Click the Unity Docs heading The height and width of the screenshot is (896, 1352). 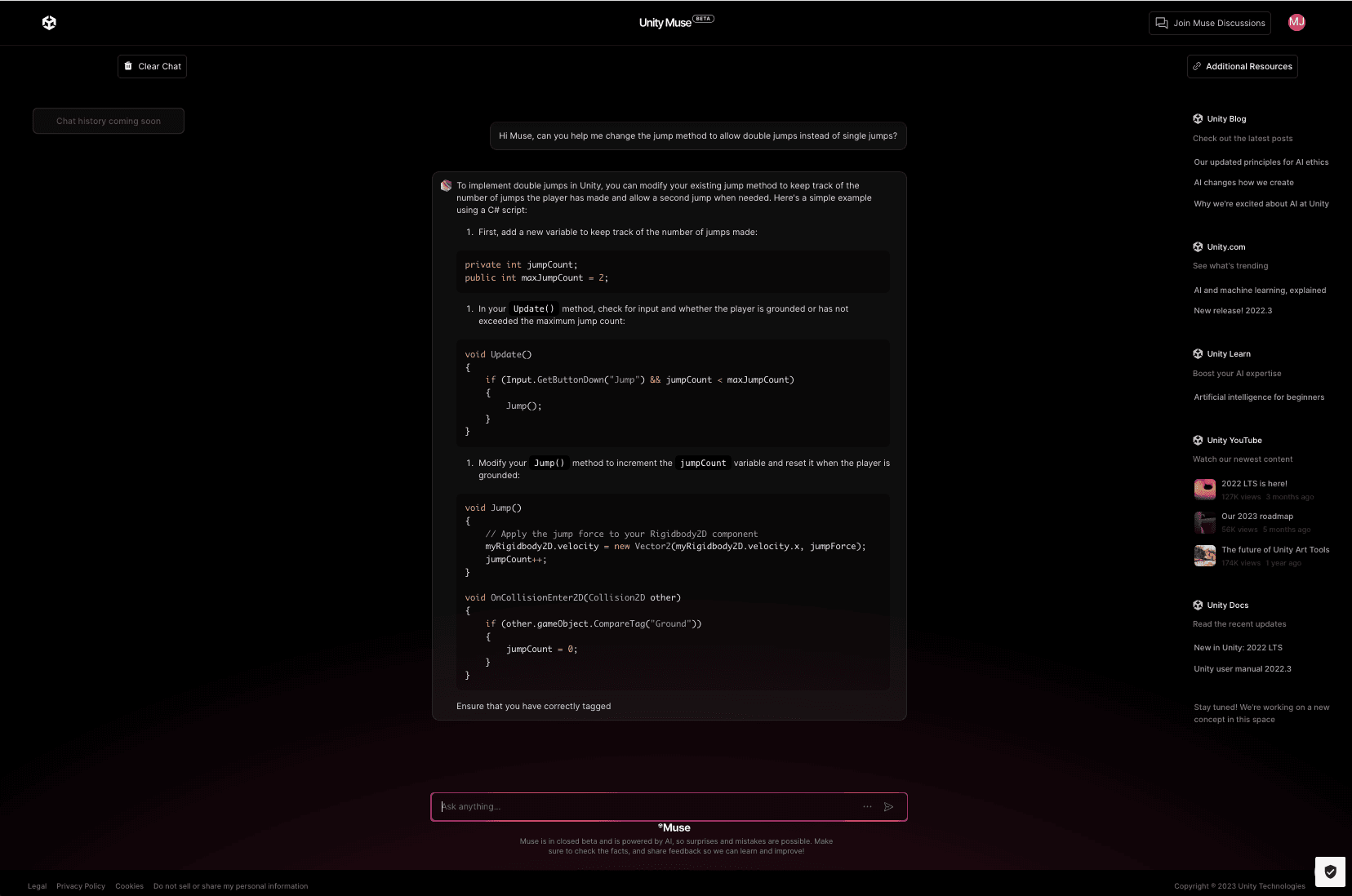(x=1228, y=605)
